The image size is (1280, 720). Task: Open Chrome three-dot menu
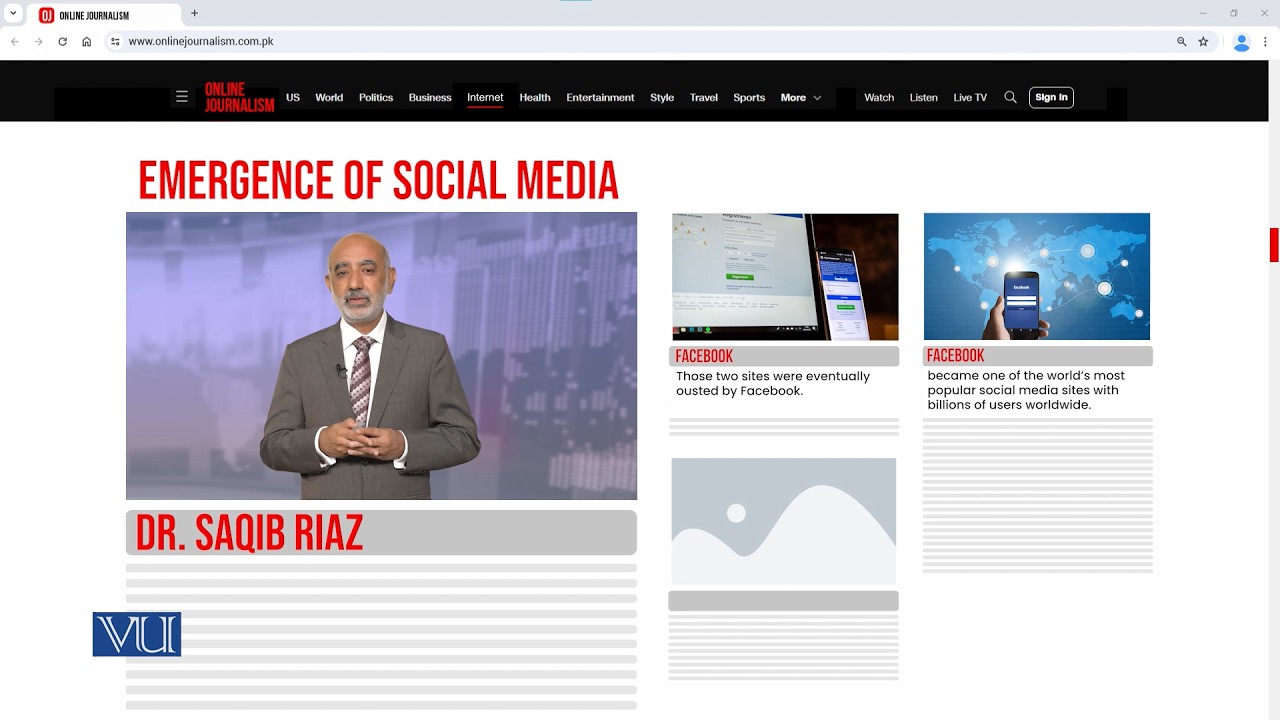[1265, 42]
